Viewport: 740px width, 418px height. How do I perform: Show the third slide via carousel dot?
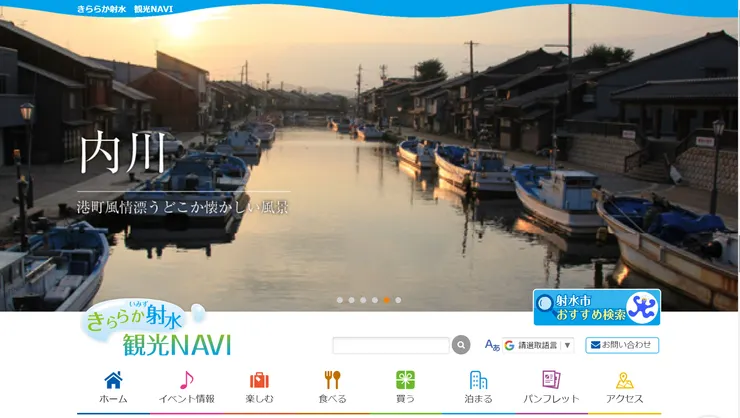click(x=363, y=300)
